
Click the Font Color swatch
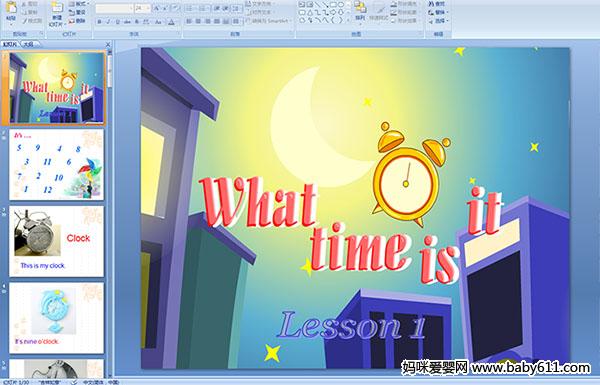pos(171,22)
